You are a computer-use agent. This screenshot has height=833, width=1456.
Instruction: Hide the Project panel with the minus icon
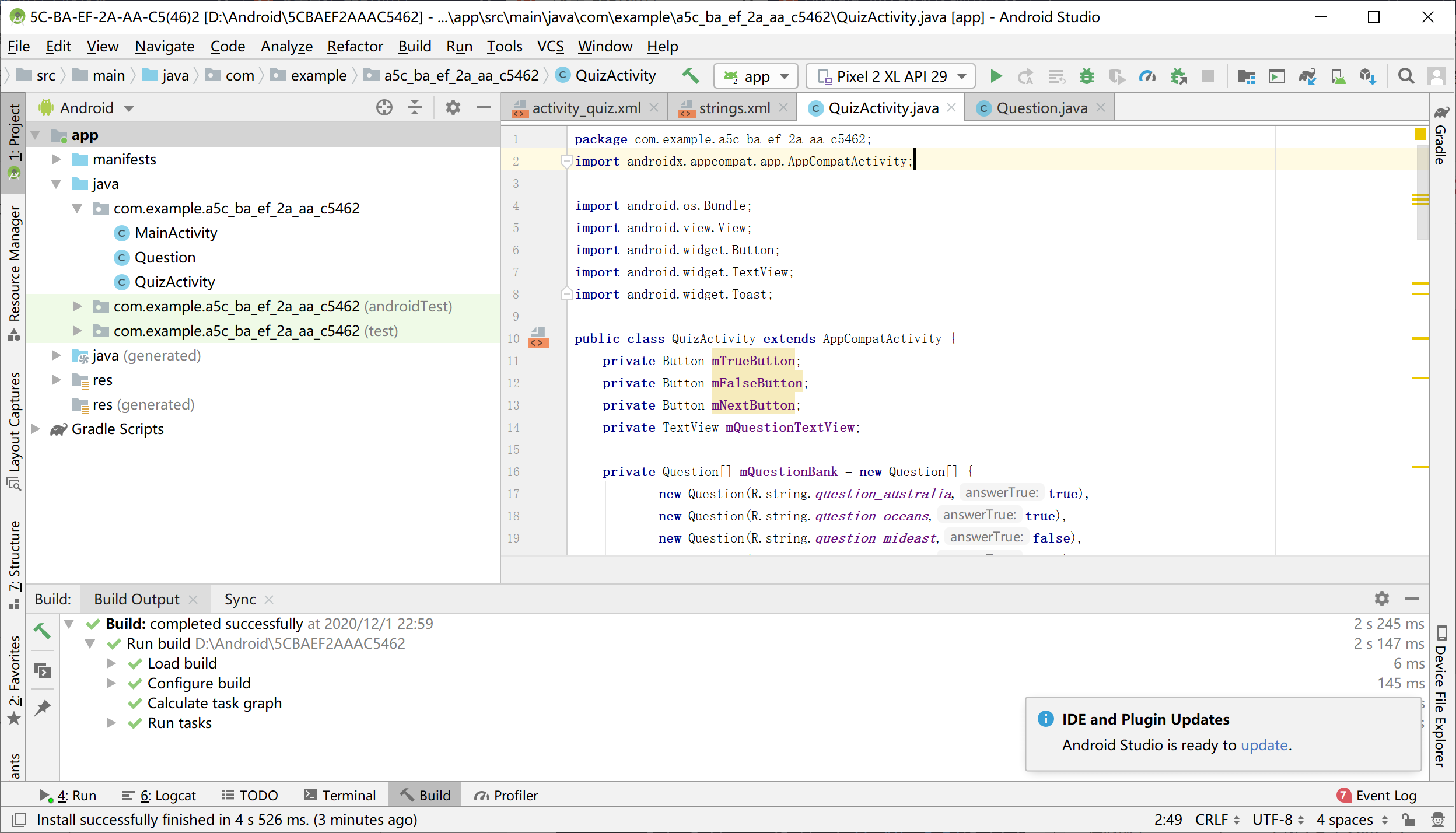tap(484, 107)
